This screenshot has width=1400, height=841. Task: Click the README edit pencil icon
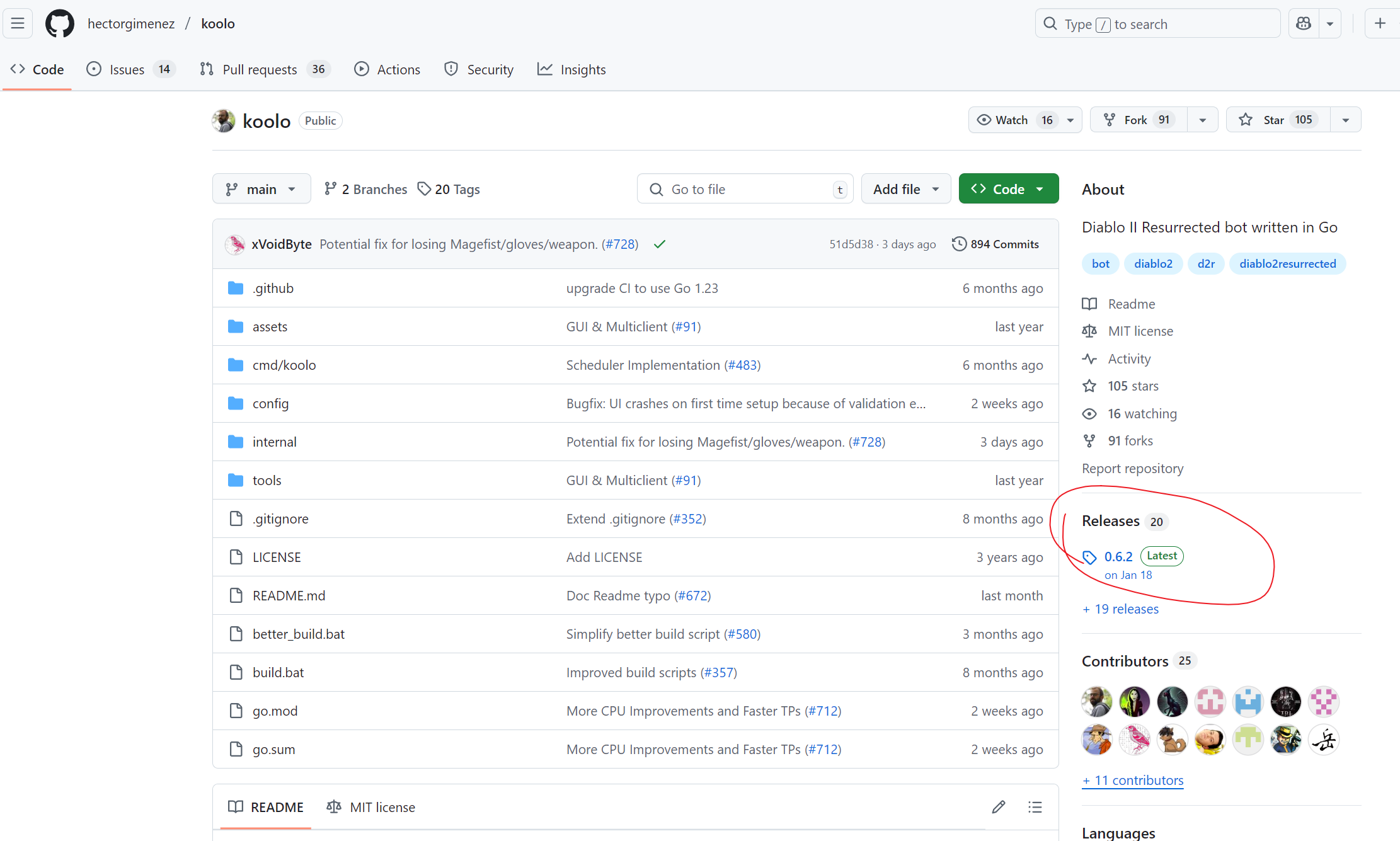pos(999,807)
